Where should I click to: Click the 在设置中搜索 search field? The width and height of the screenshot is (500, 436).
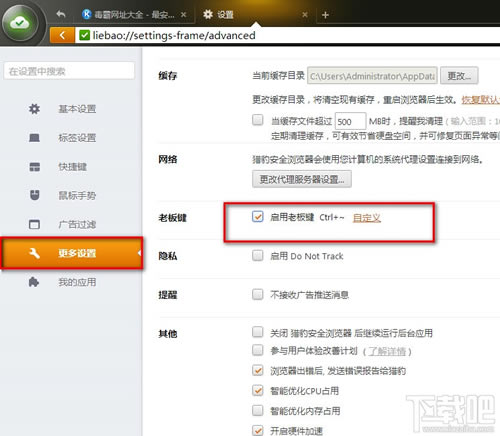point(69,71)
